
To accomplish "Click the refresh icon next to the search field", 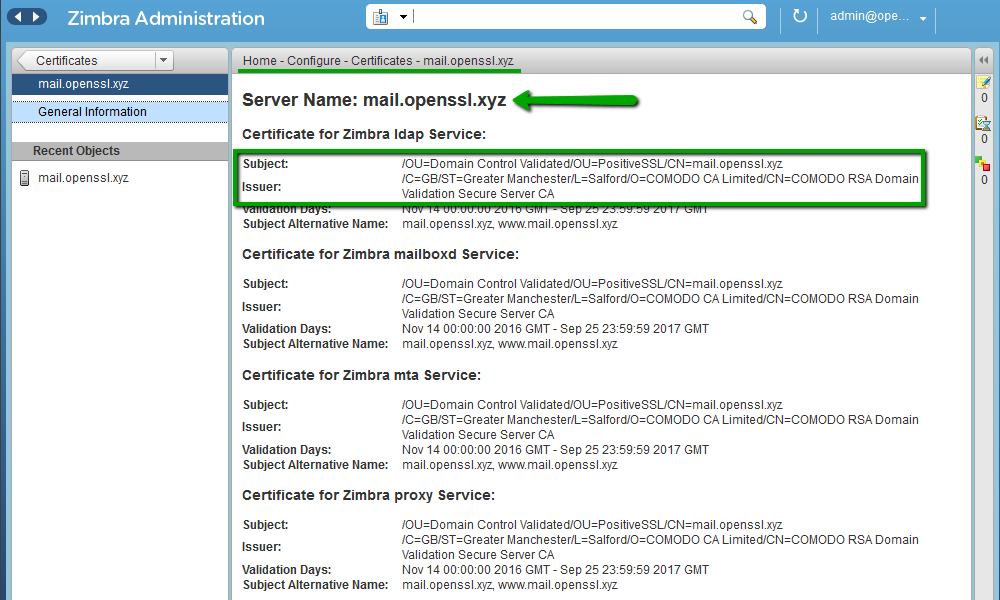I will click(x=802, y=17).
